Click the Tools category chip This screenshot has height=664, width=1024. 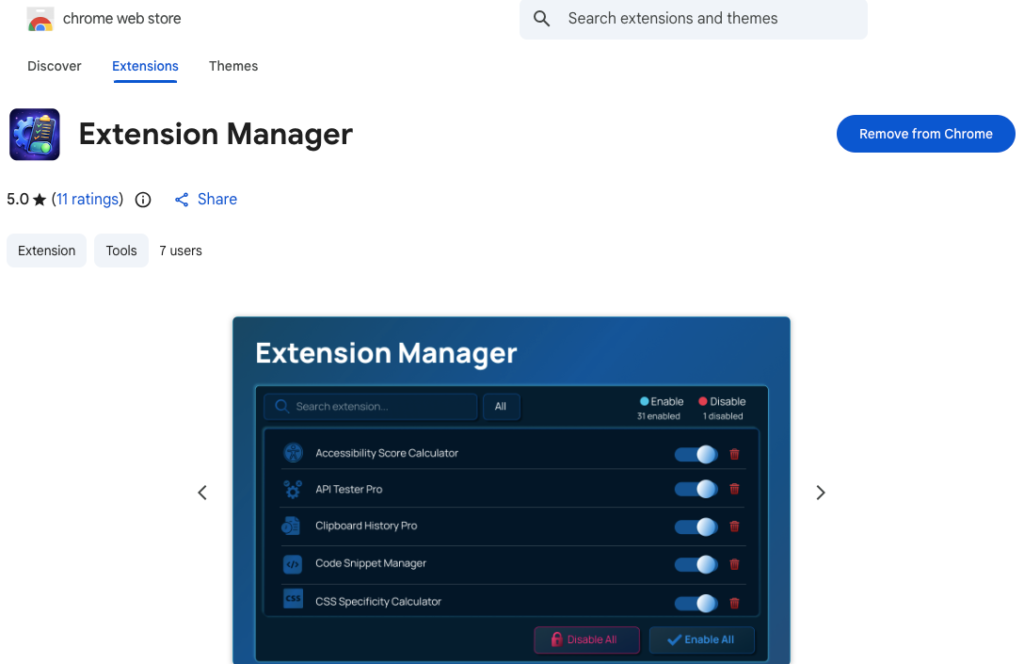tap(121, 251)
